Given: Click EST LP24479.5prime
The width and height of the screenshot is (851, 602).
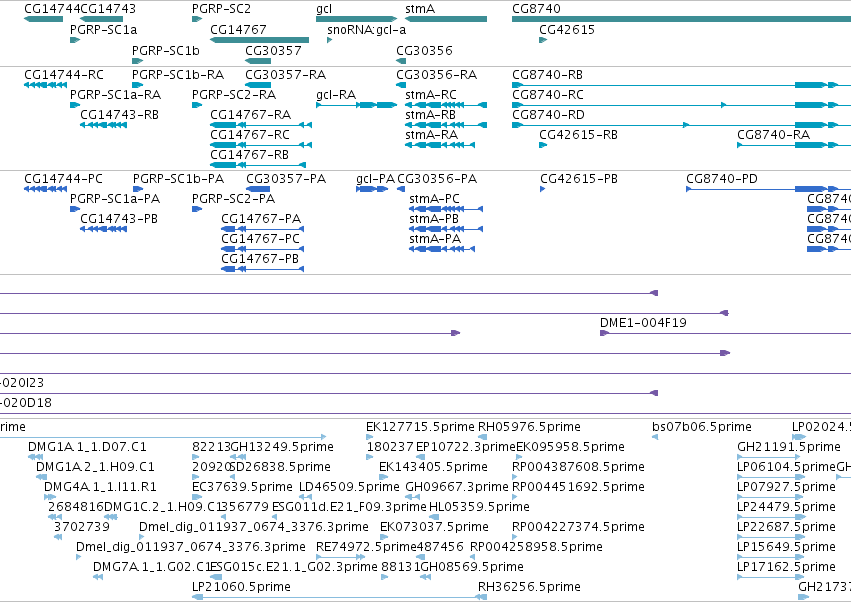Looking at the screenshot, I should pos(769,517).
